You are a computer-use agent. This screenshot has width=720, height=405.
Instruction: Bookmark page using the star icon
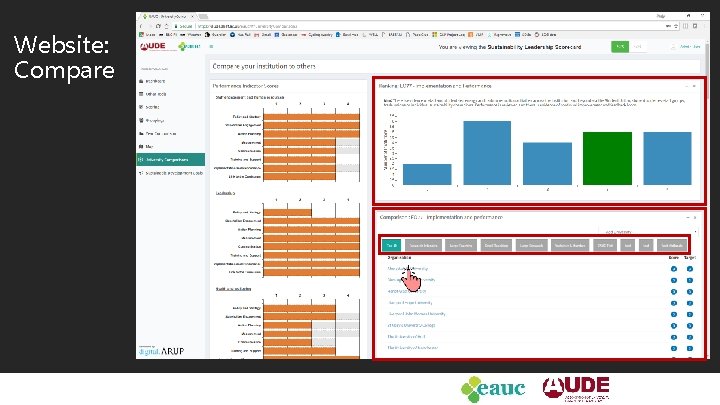(x=676, y=27)
